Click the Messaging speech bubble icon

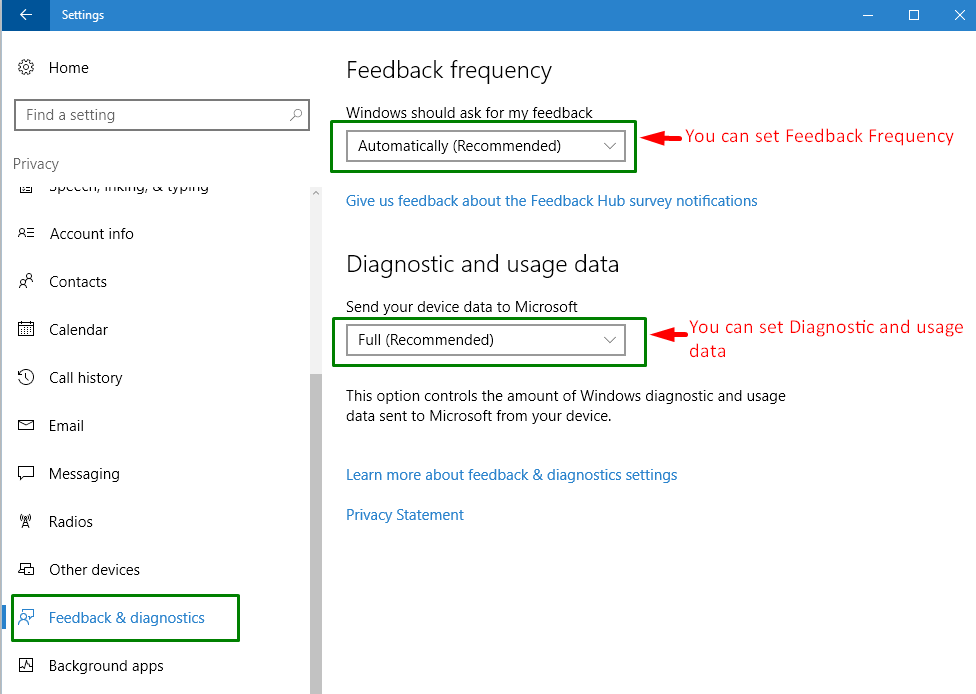pos(27,474)
